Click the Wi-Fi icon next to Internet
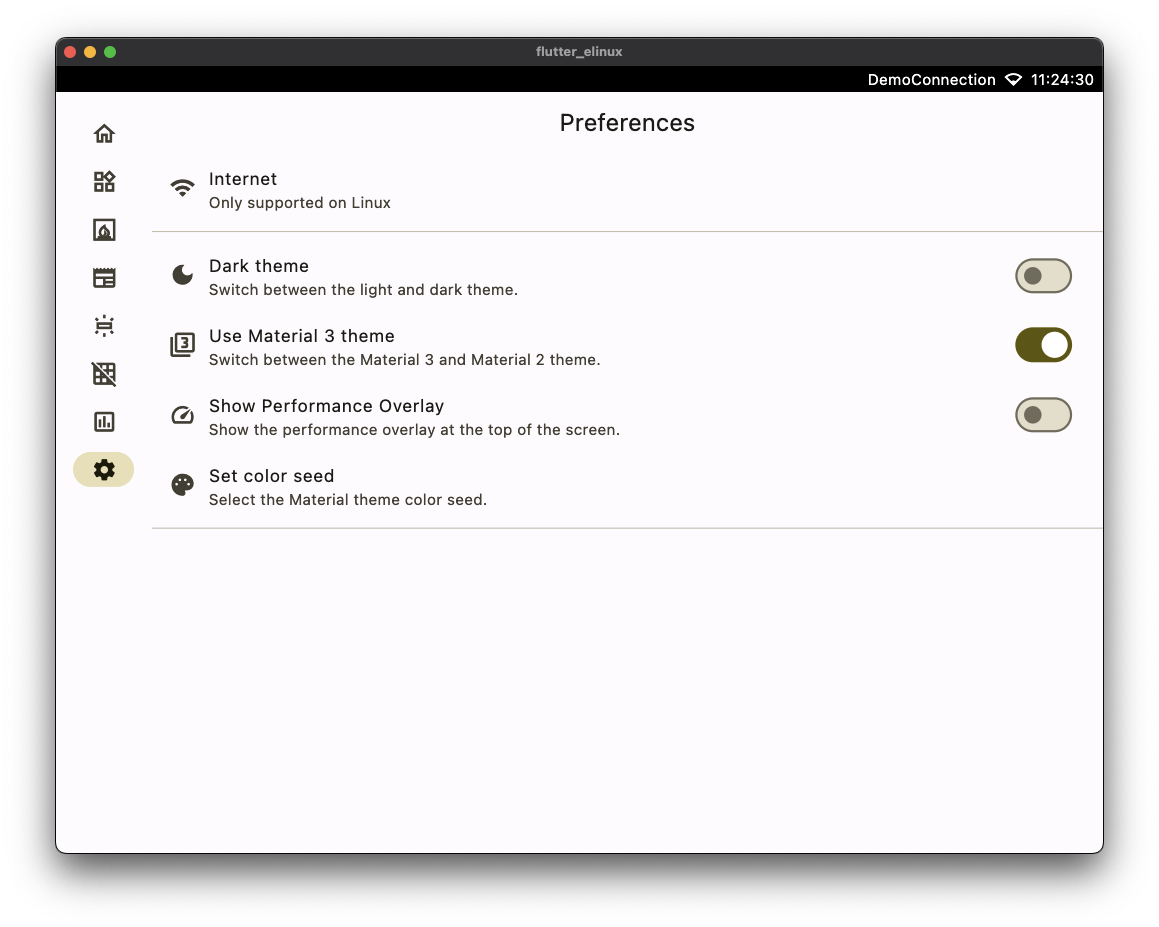The height and width of the screenshot is (927, 1159). point(183,188)
